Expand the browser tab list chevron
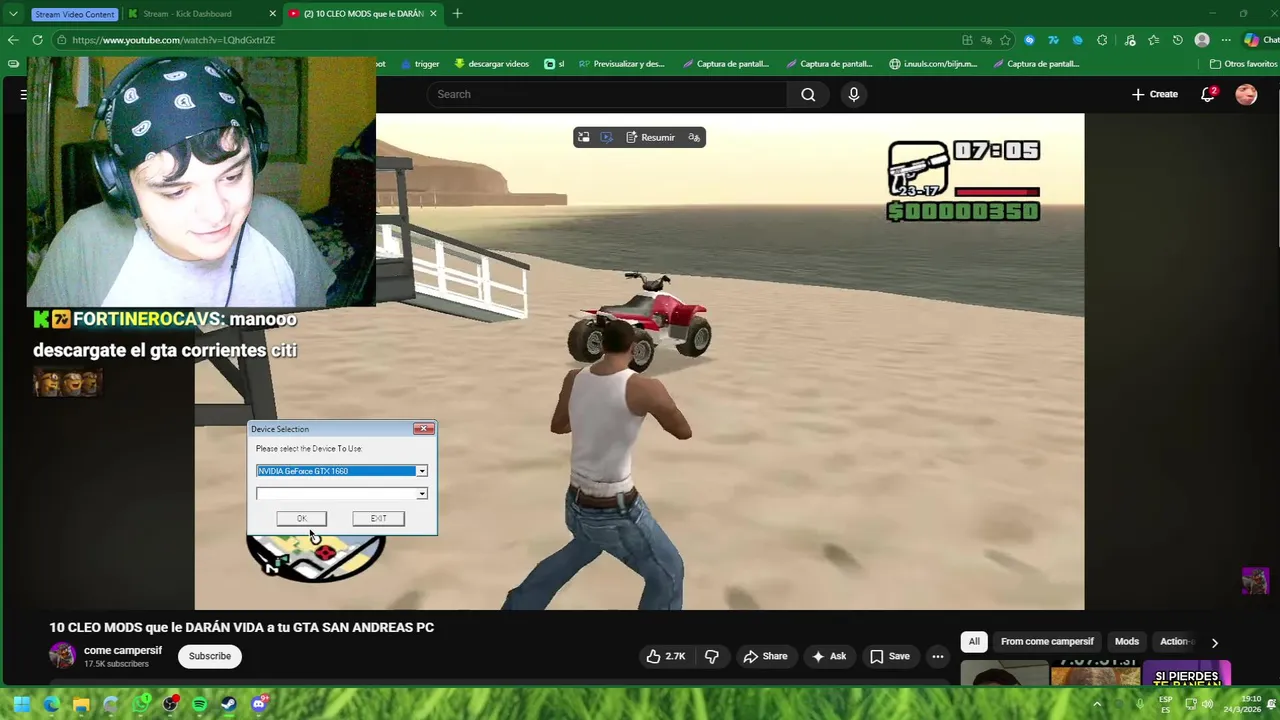Screen dimensions: 1280x720 (x=13, y=14)
